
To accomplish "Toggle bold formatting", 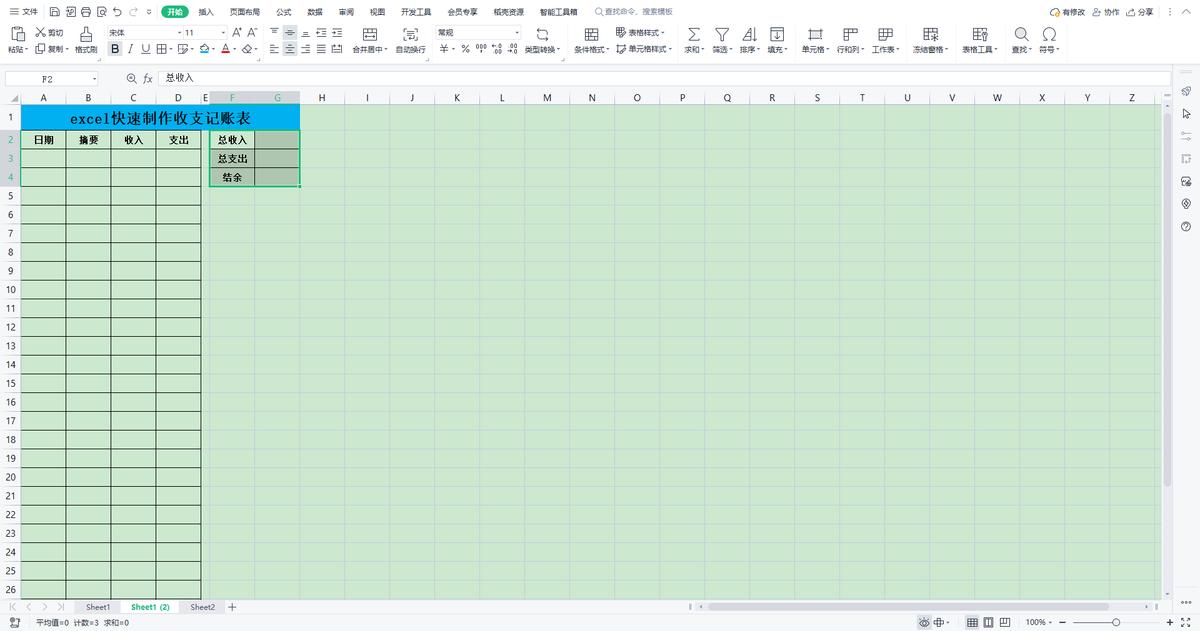I will point(115,48).
